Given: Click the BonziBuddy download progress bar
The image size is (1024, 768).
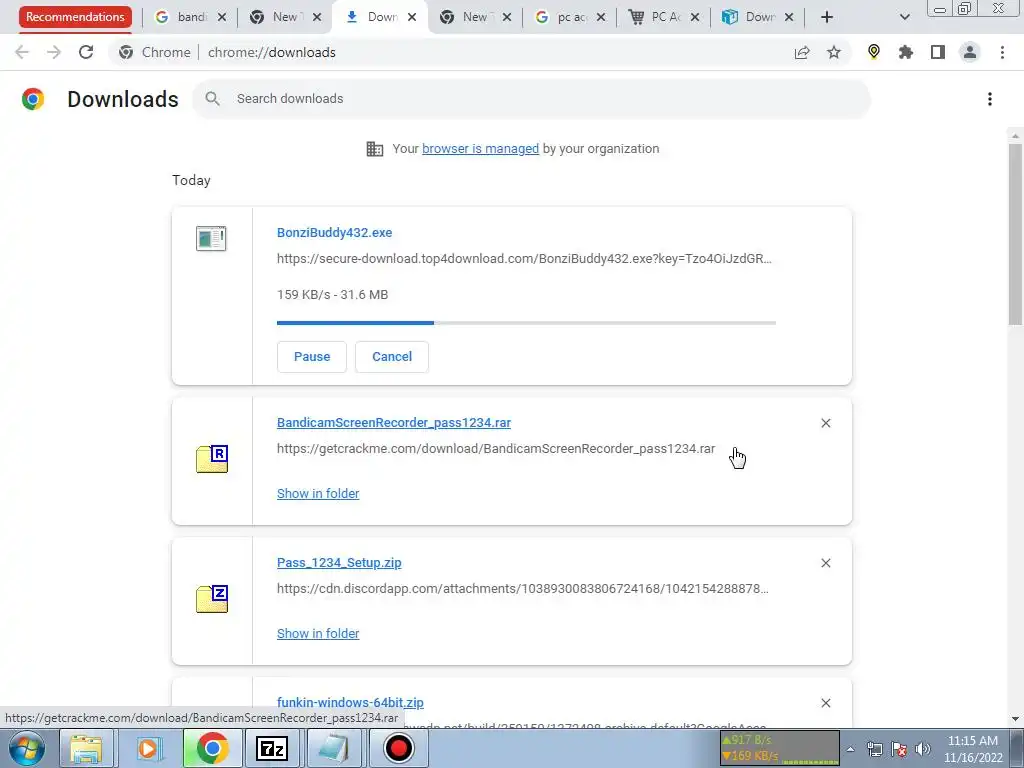Looking at the screenshot, I should [526, 323].
